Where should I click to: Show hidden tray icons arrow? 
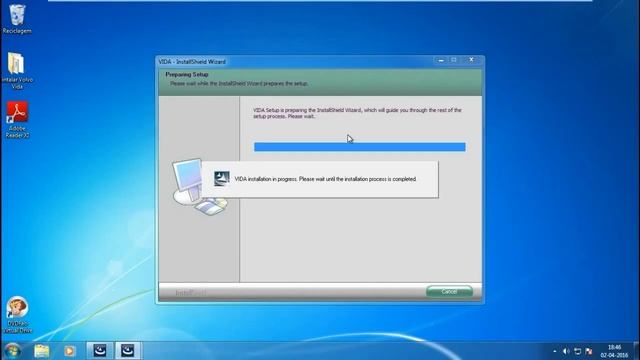point(554,351)
